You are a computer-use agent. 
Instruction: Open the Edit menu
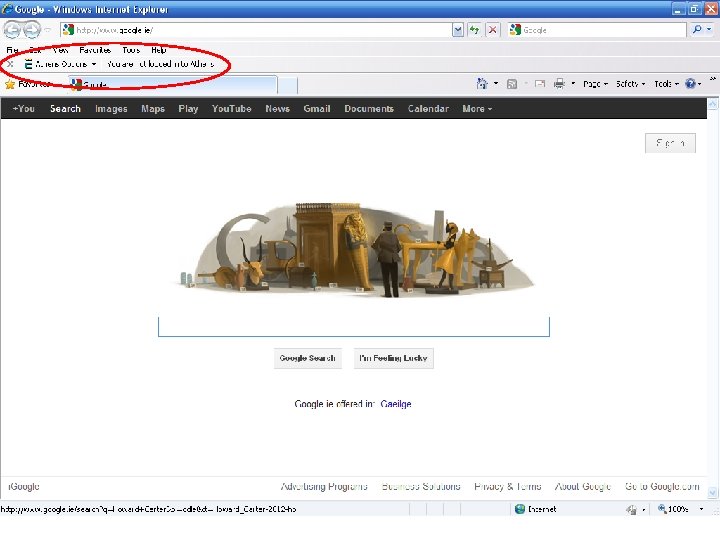tap(35, 50)
